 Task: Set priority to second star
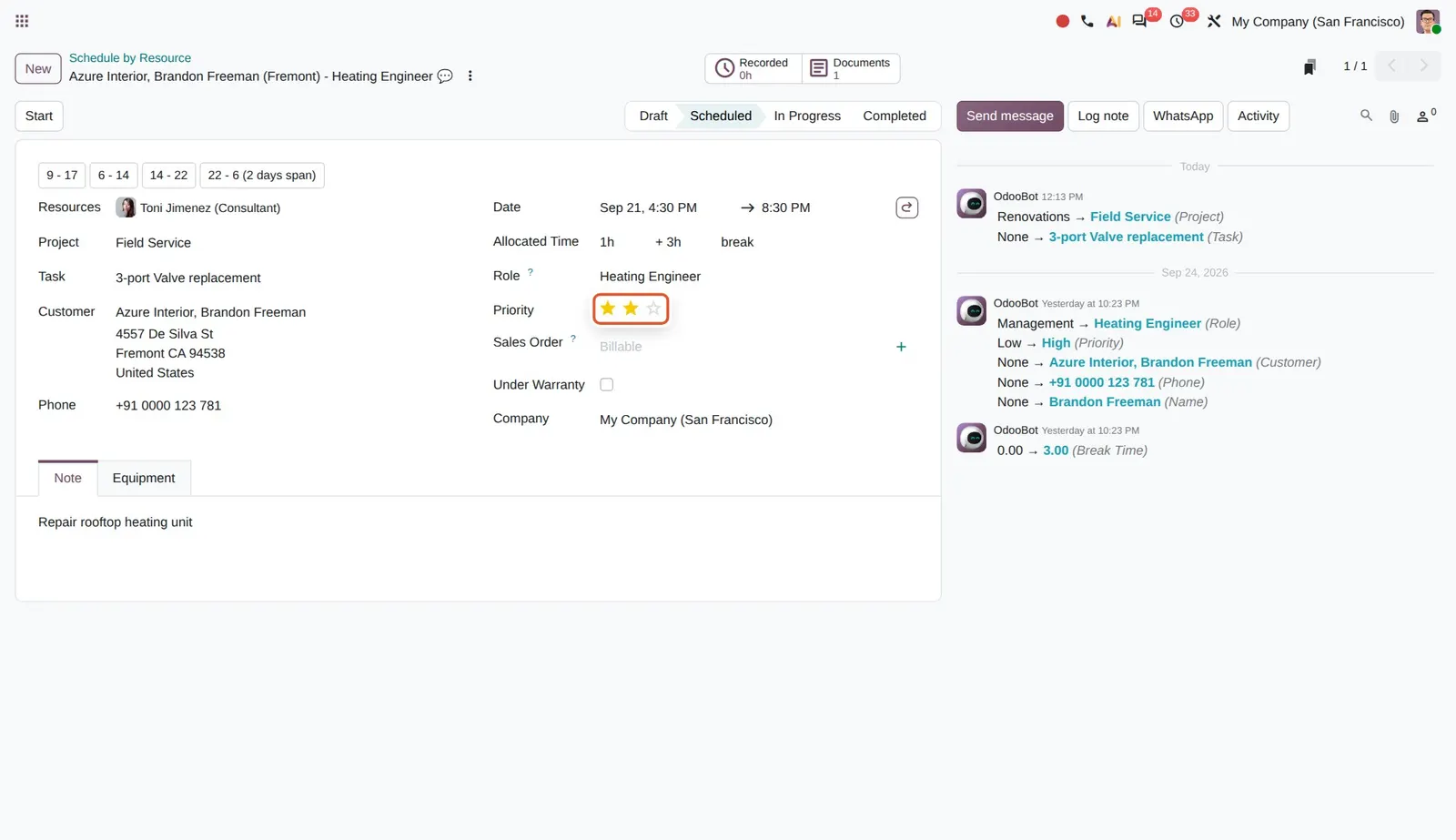631,309
